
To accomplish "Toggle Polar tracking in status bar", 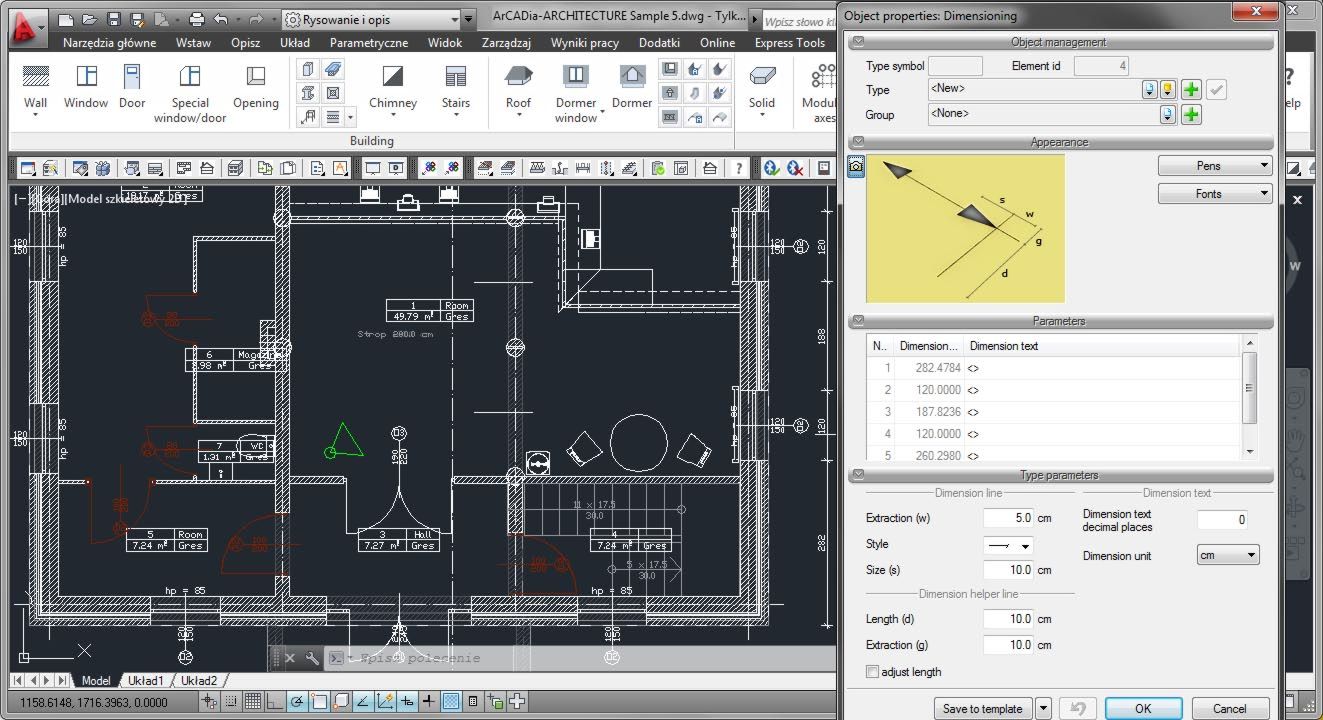I will coord(297,702).
